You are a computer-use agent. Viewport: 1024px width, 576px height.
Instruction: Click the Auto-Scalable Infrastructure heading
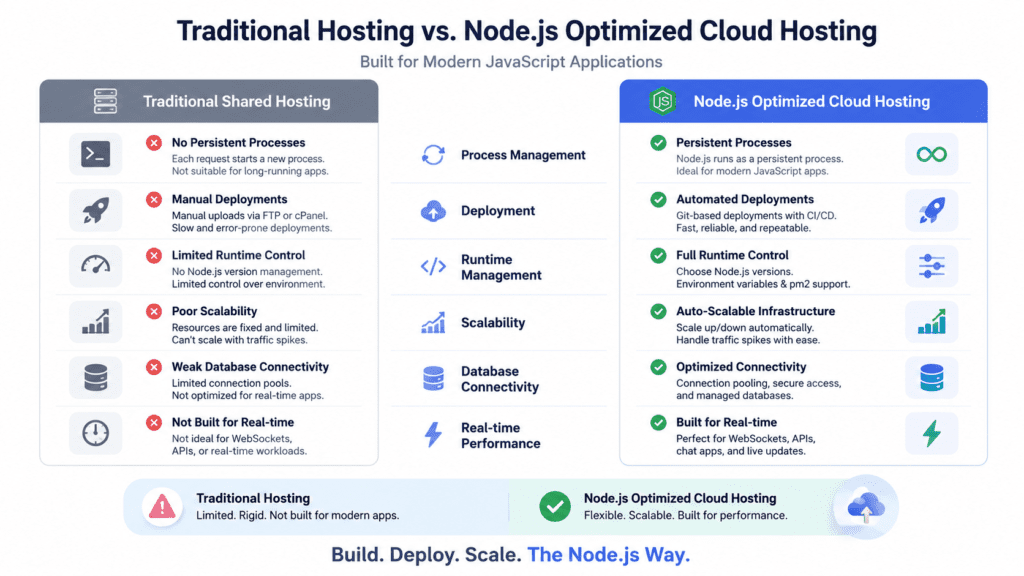(756, 311)
